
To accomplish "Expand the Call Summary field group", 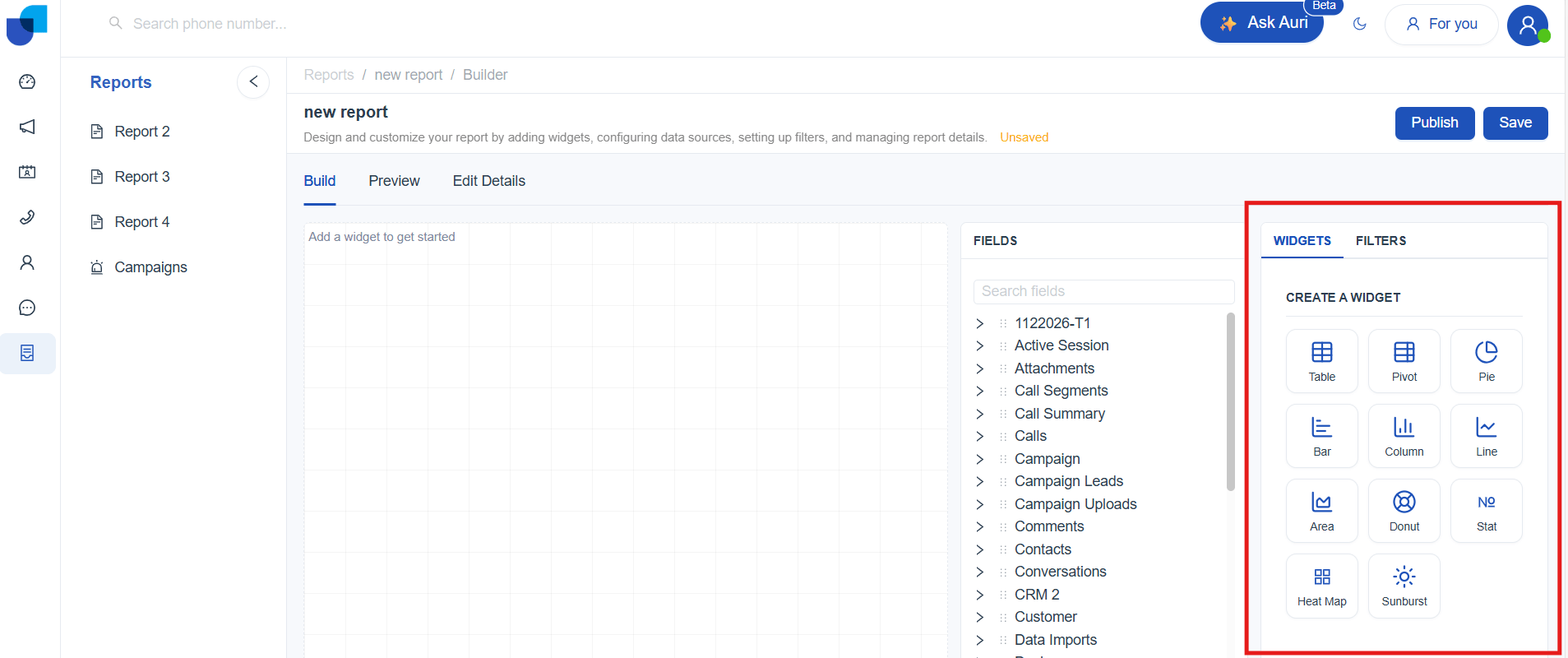I will pos(980,414).
